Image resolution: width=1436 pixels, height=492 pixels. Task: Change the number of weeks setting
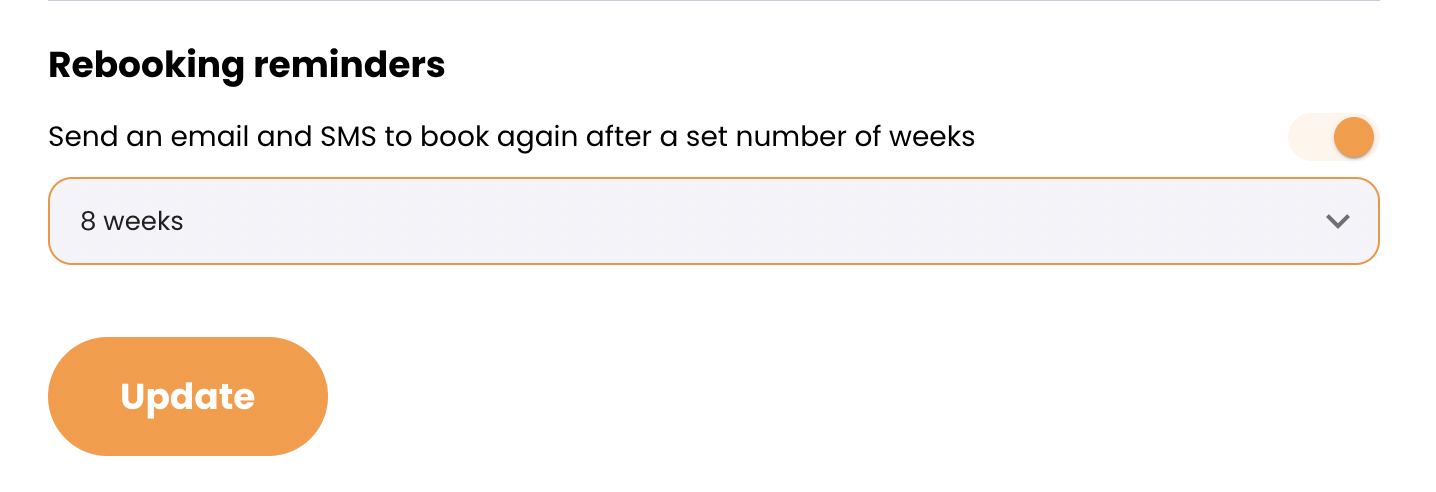click(x=713, y=221)
